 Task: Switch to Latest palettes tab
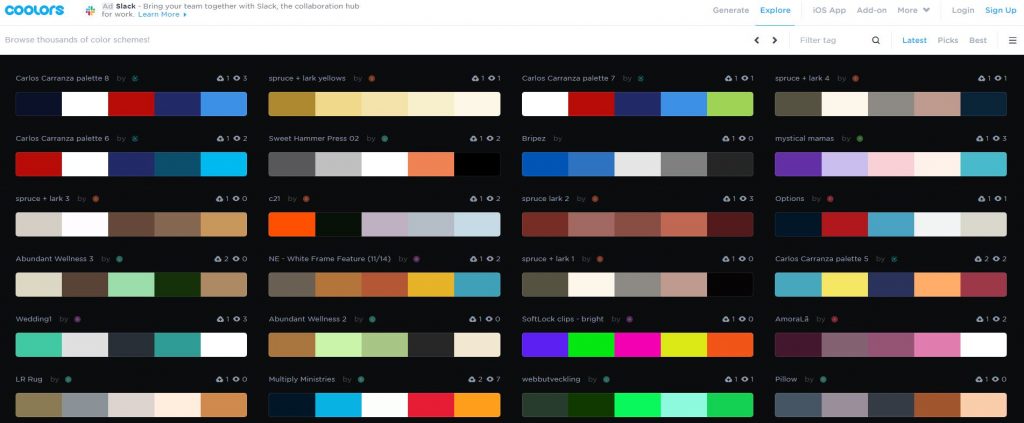(914, 40)
